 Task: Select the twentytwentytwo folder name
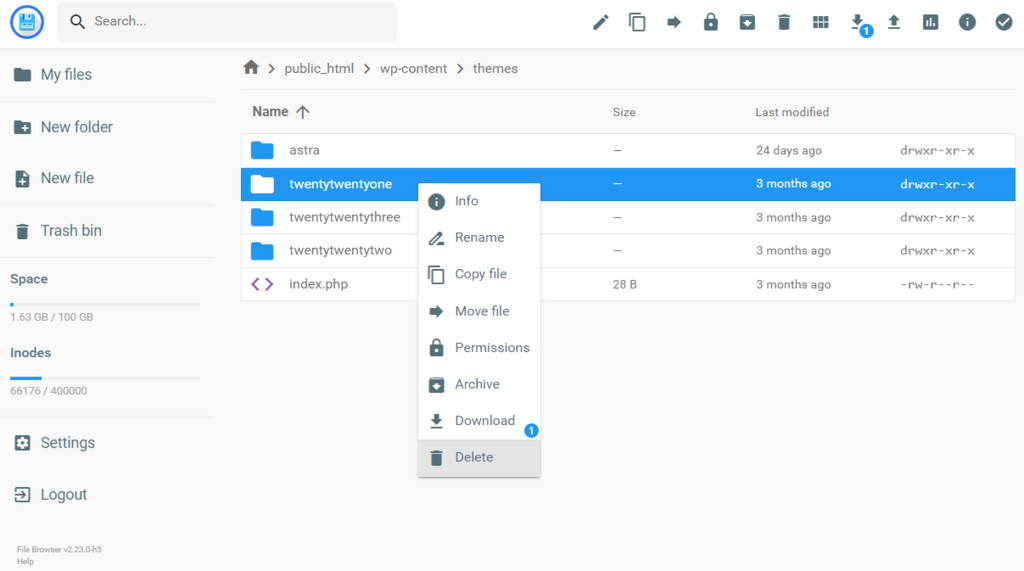click(340, 250)
